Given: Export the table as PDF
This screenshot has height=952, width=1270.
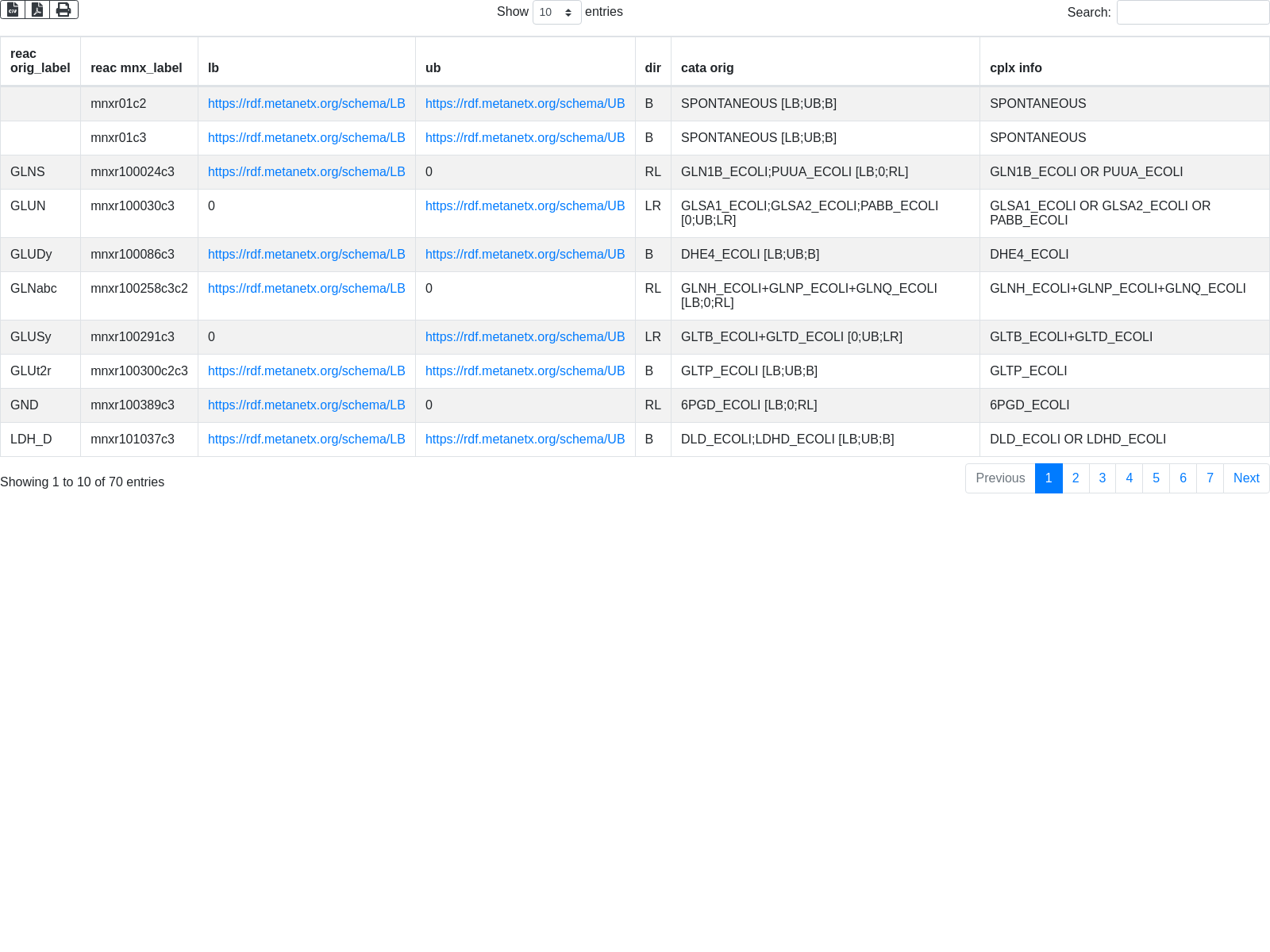Looking at the screenshot, I should pos(37,10).
